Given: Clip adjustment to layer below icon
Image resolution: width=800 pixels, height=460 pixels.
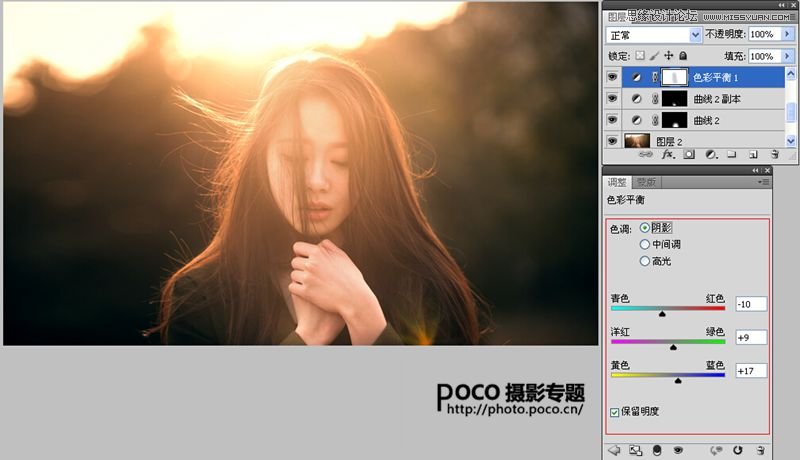Looking at the screenshot, I should pyautogui.click(x=657, y=450).
